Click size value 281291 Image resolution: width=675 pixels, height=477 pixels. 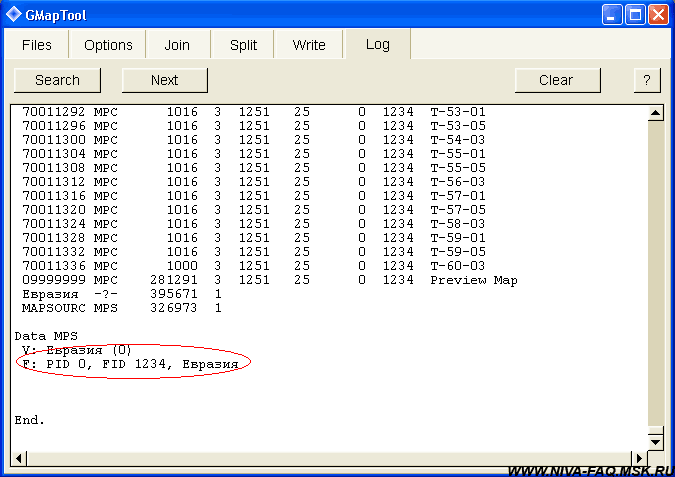pos(174,280)
